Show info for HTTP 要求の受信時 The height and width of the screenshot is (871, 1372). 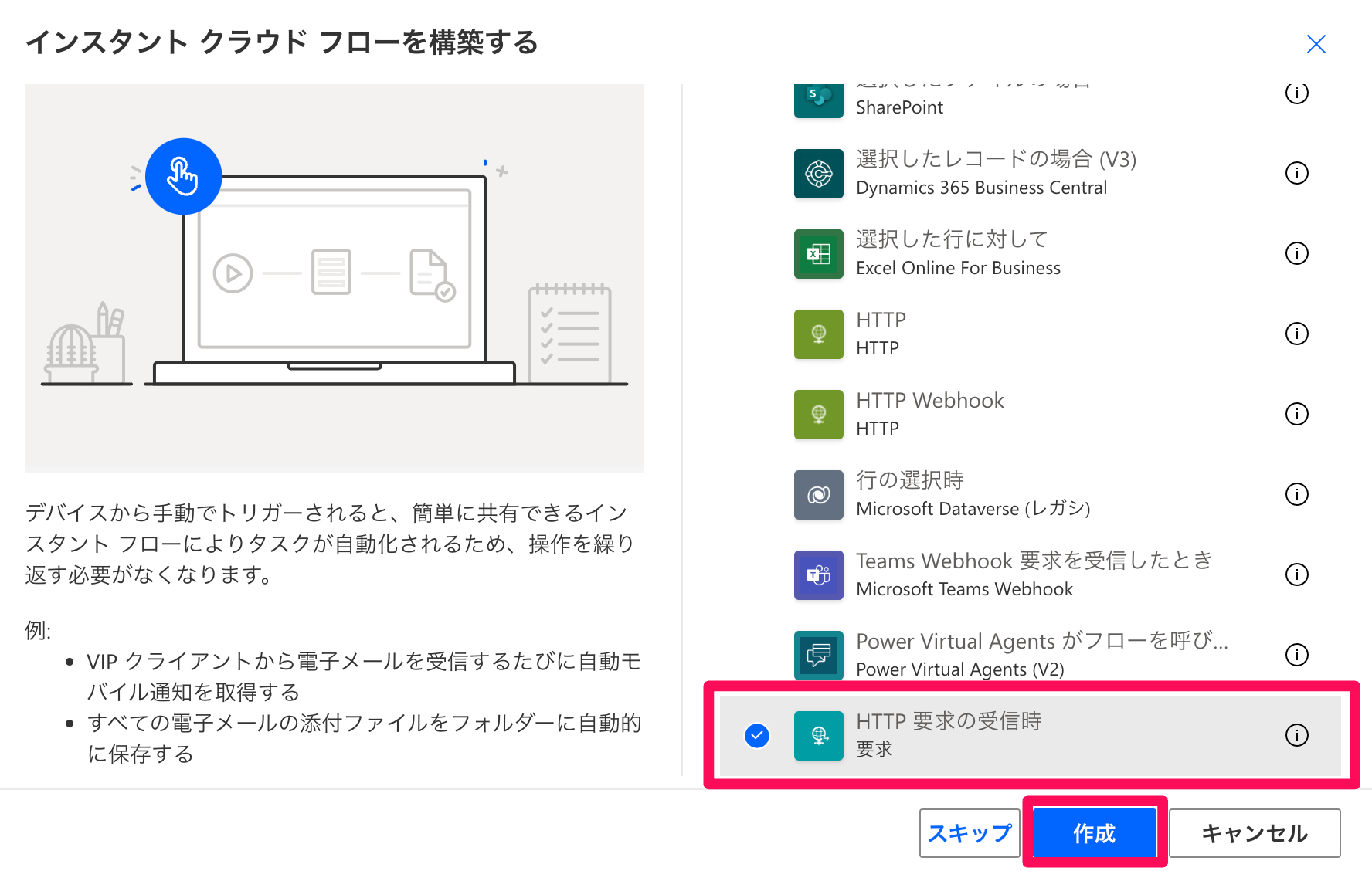pyautogui.click(x=1296, y=735)
